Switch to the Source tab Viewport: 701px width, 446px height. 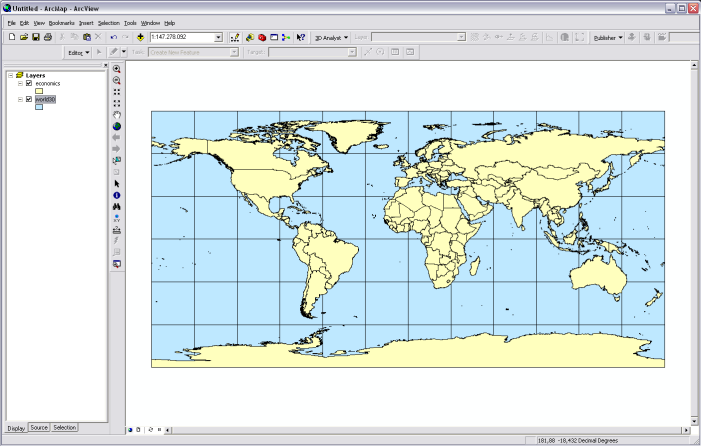(39, 428)
